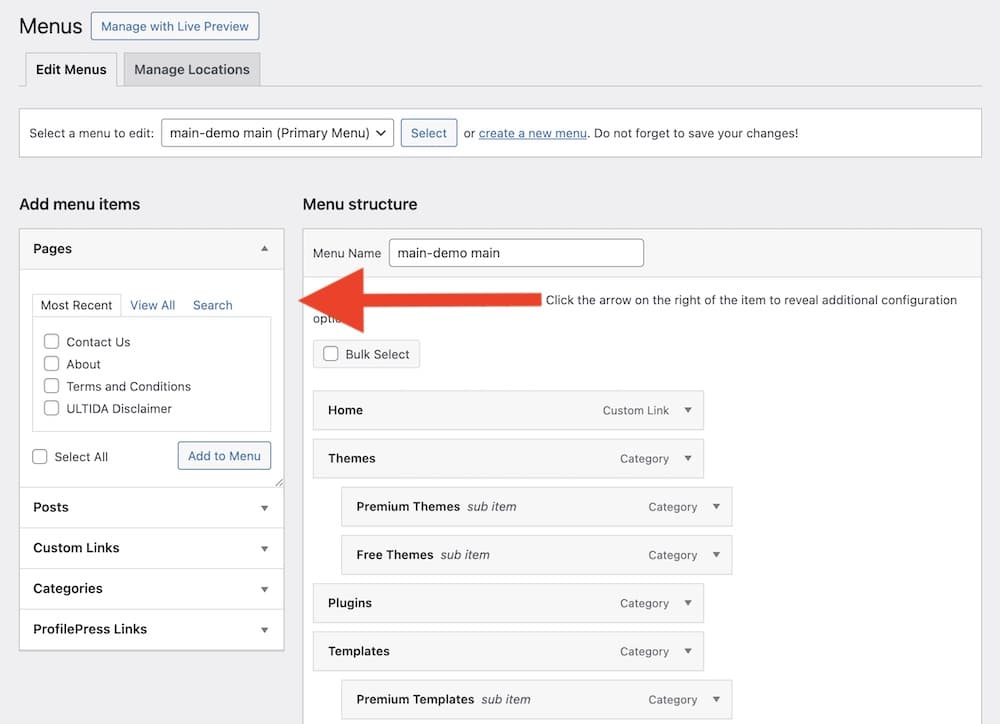Click the Home menu item title

tap(346, 410)
